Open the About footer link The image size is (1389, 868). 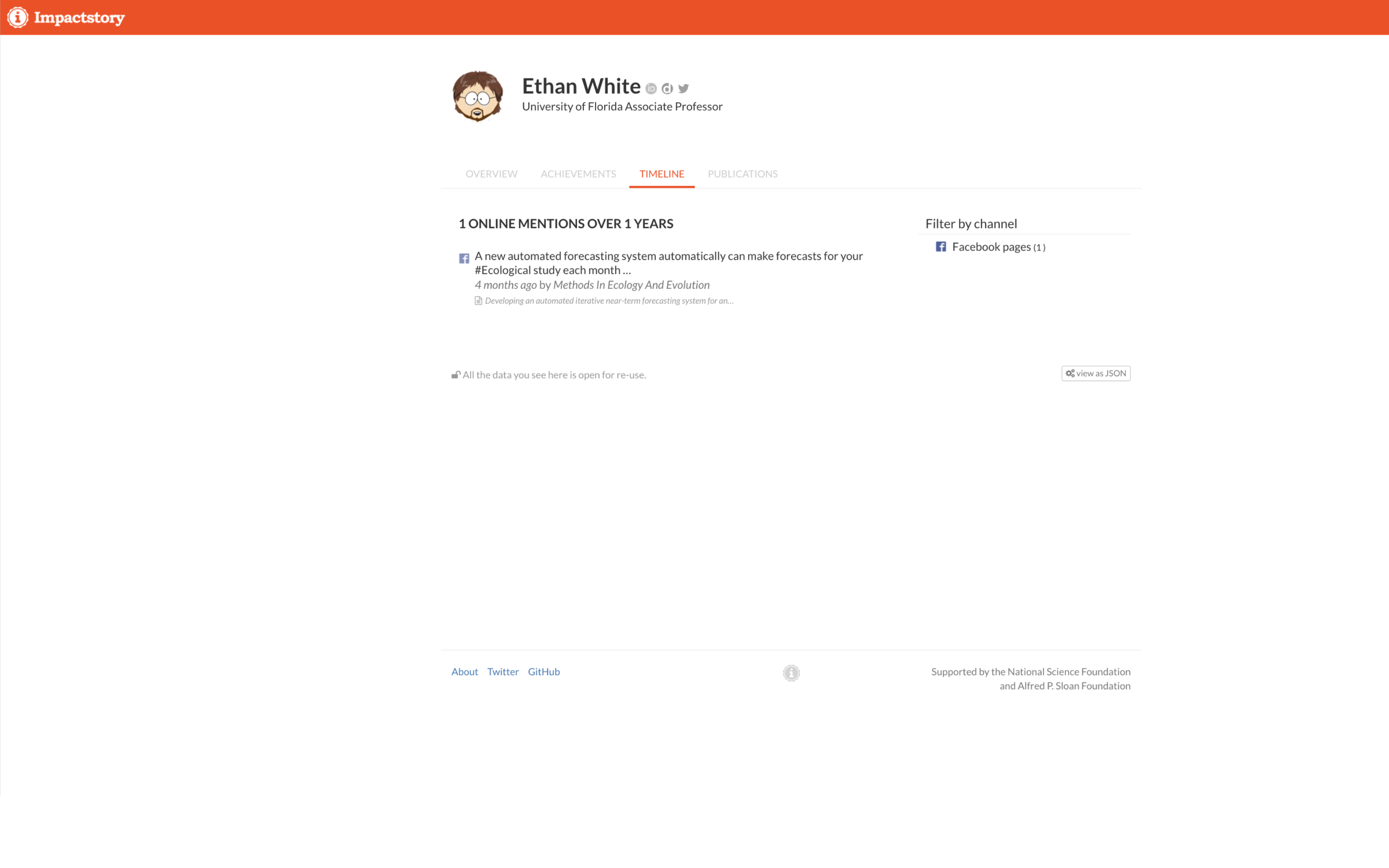pos(465,672)
